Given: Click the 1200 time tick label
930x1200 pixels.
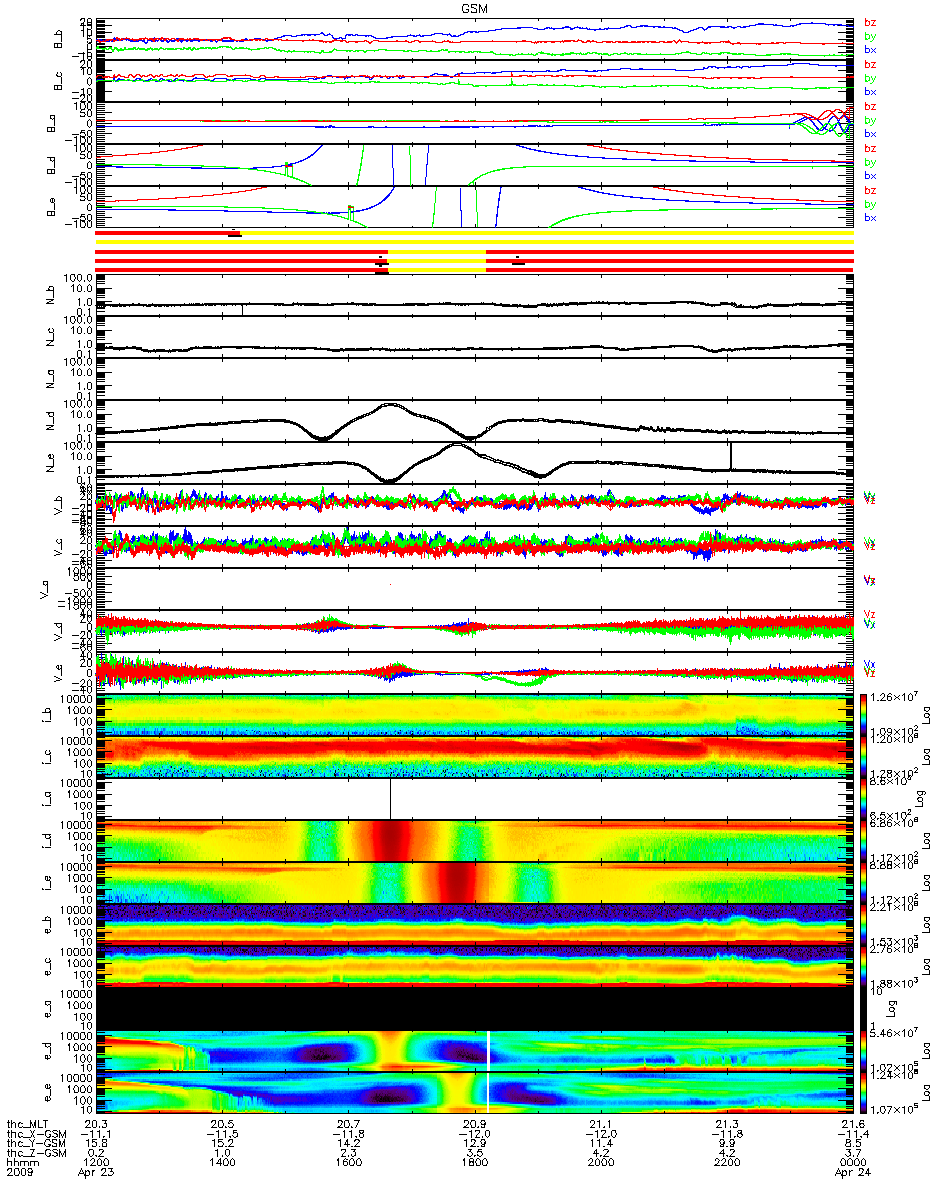Looking at the screenshot, I should tap(97, 1163).
